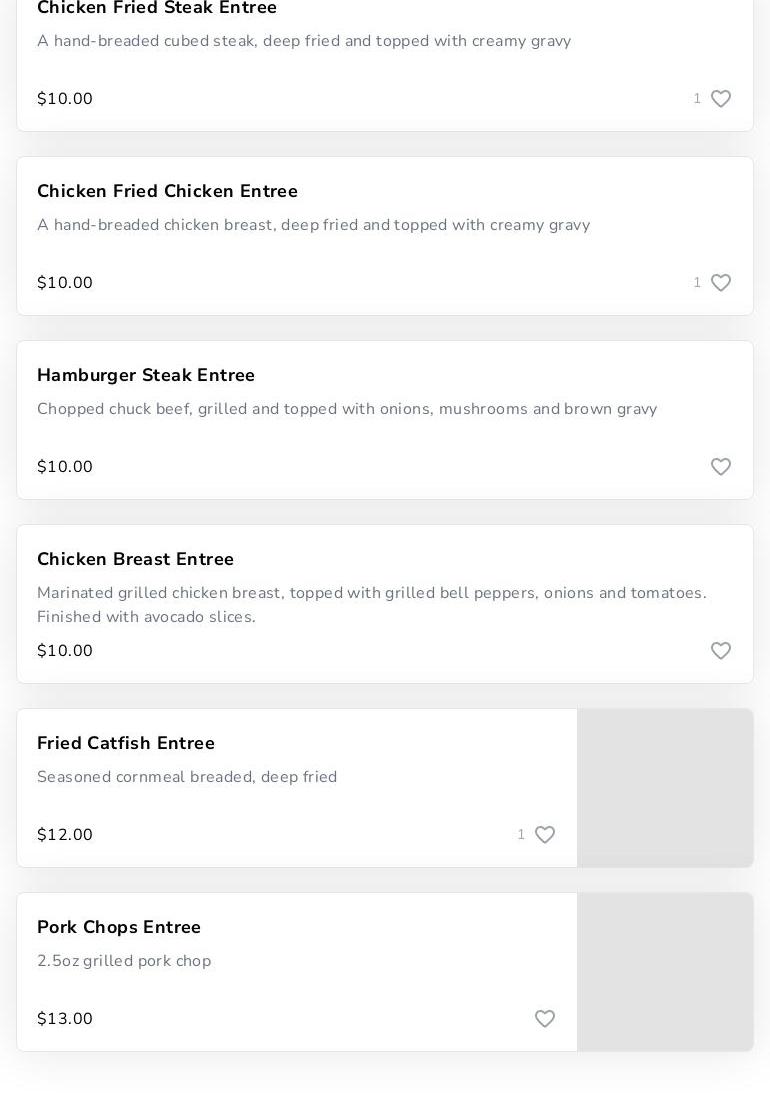This screenshot has width=770, height=1093.
Task: Click the Chicken Fried Chicken description
Action: [x=313, y=225]
